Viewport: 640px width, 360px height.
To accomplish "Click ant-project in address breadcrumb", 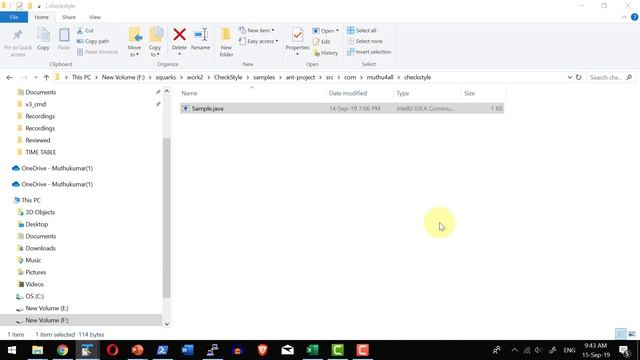I will coord(300,77).
